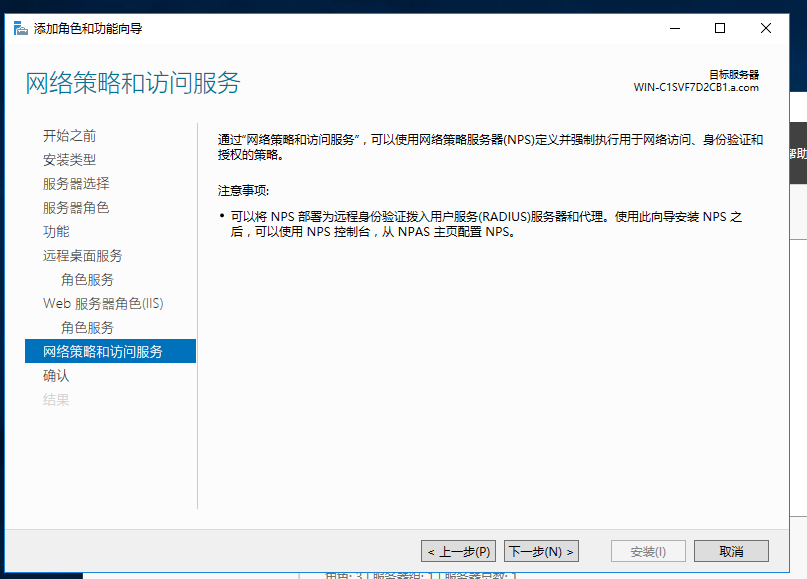Minimize the wizard window
This screenshot has height=579, width=807.
point(675,28)
